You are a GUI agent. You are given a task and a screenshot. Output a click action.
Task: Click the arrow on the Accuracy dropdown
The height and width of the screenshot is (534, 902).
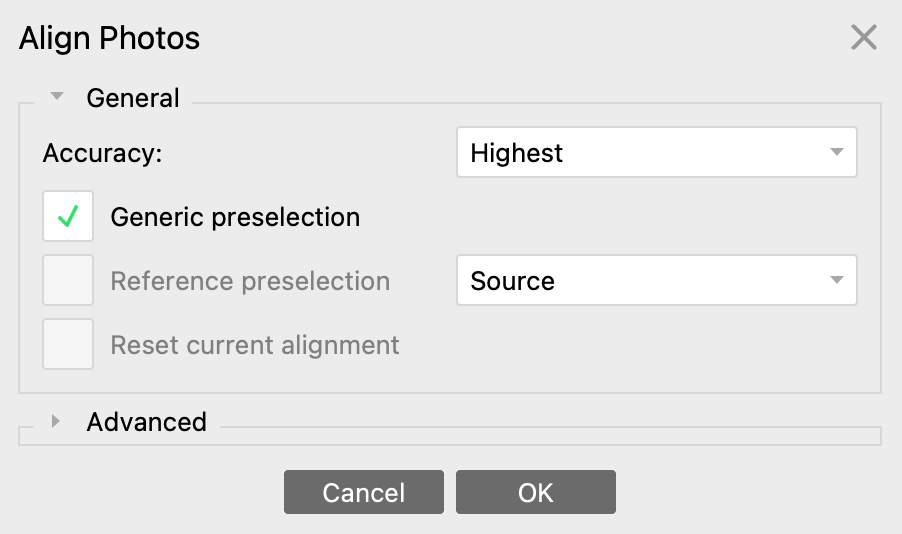tap(837, 153)
